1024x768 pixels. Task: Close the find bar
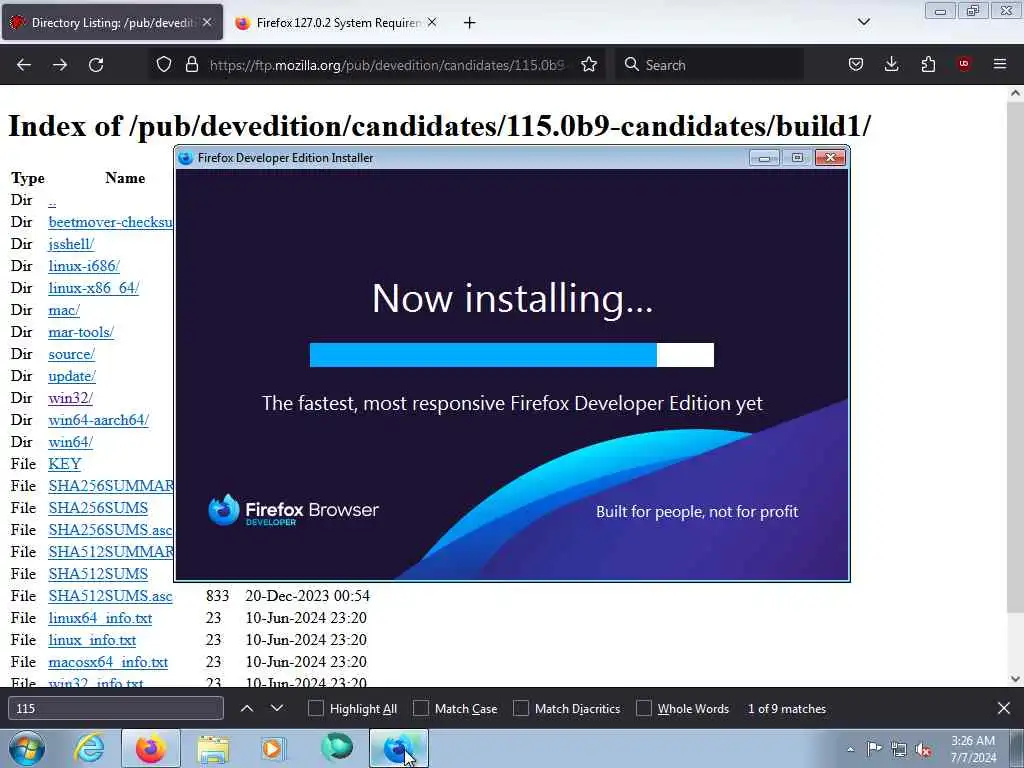(1004, 708)
